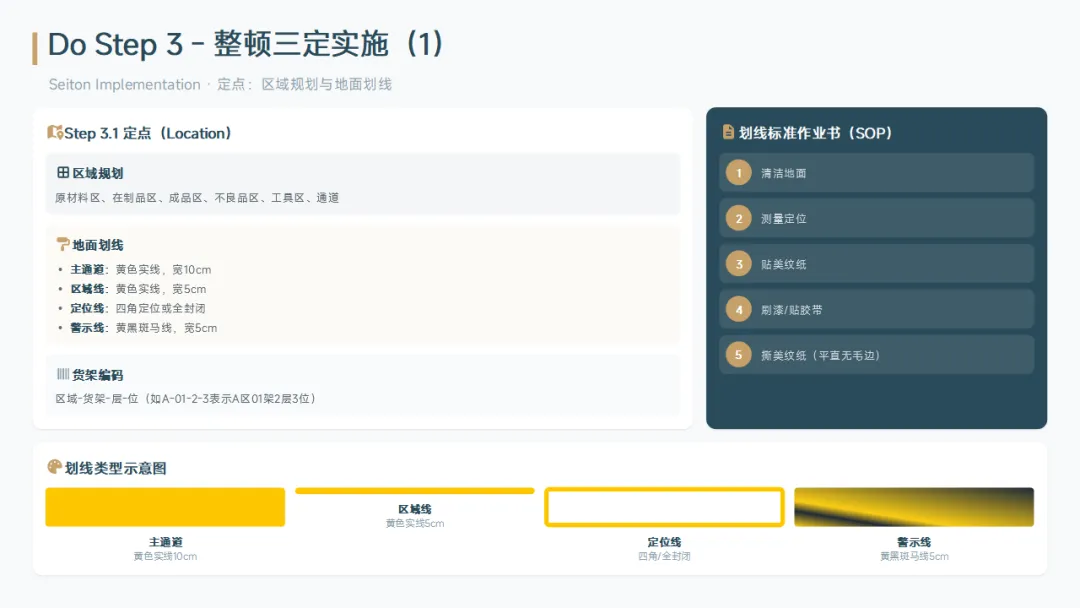Click the heading 划线标准作业书（SOP）

coord(816,133)
